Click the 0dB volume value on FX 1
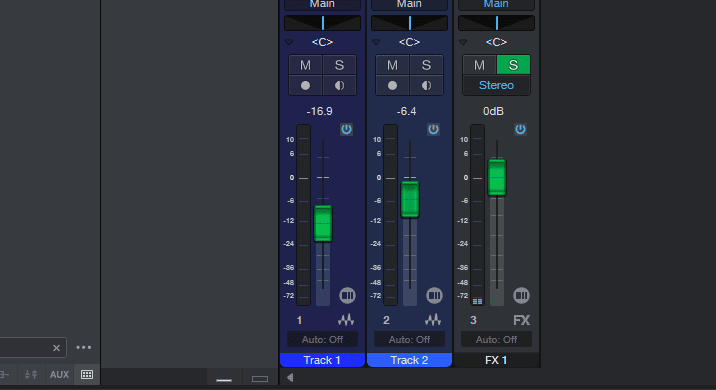 (493, 111)
